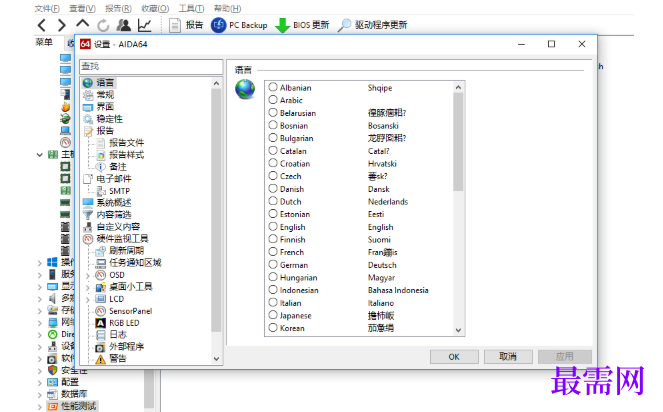Screen dimensions: 663x412
Task: Select 外部程序 in the settings tree
Action: 120,346
